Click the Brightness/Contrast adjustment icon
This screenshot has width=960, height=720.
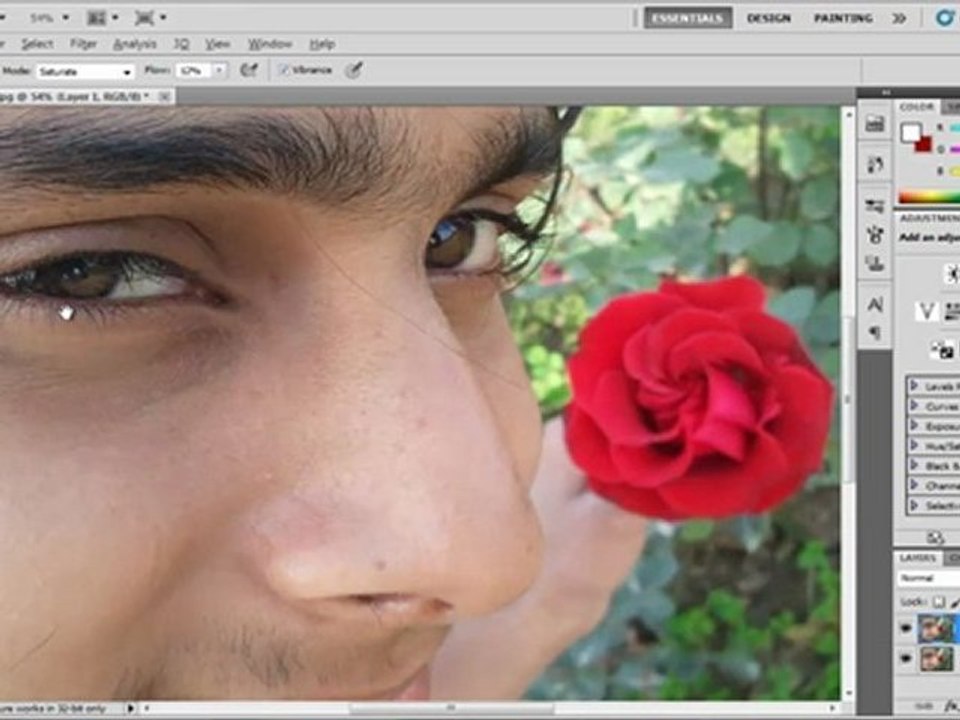click(952, 273)
